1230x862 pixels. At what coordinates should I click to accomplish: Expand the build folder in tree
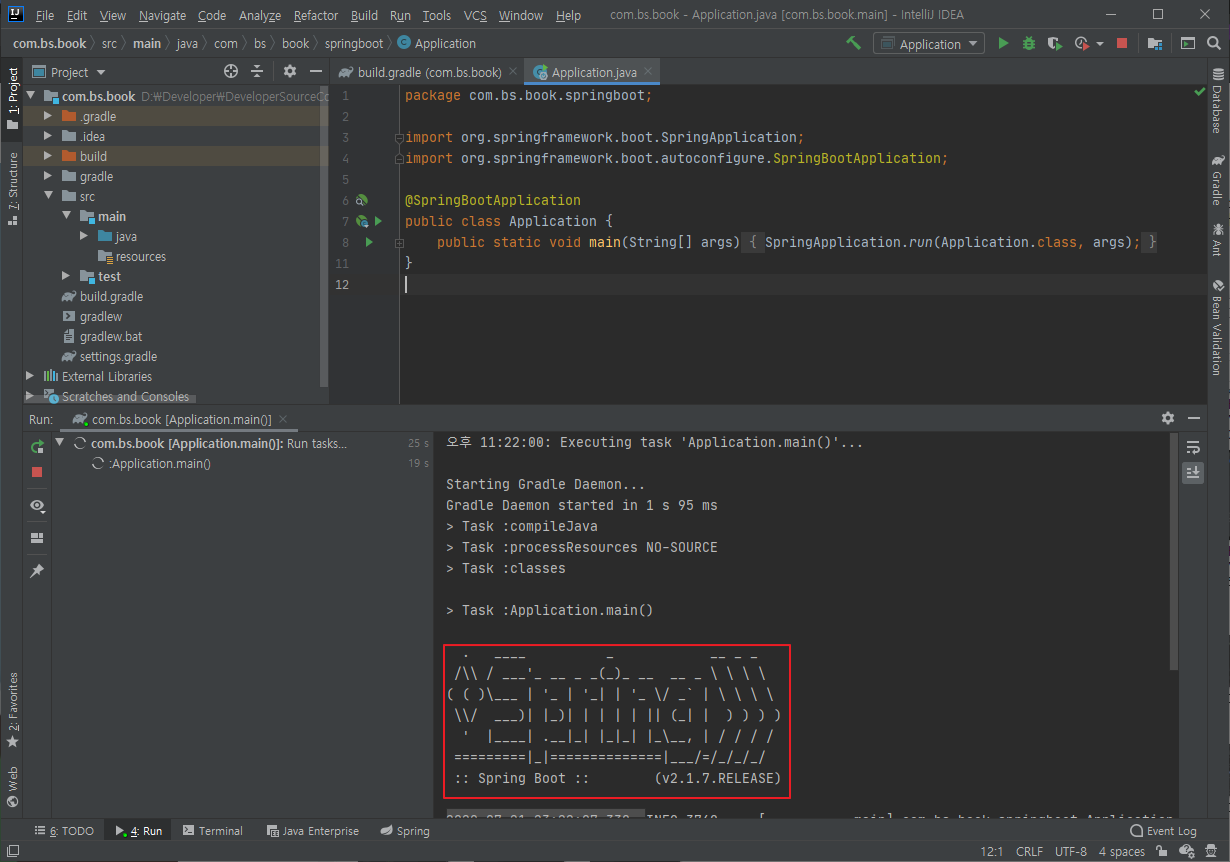(47, 156)
